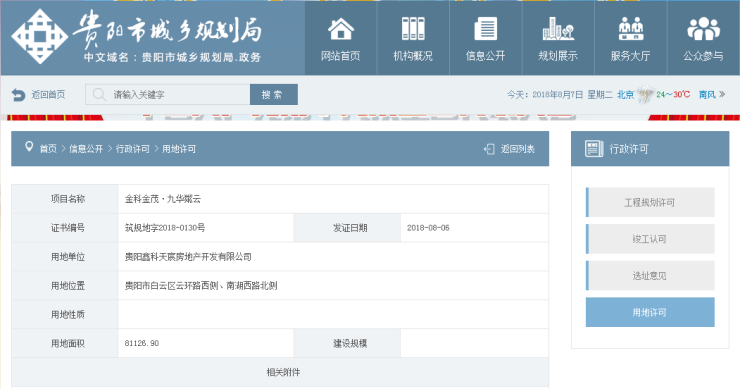Click the 用地位置 label cell
Screen dimensions: 740x389
[x=65, y=286]
